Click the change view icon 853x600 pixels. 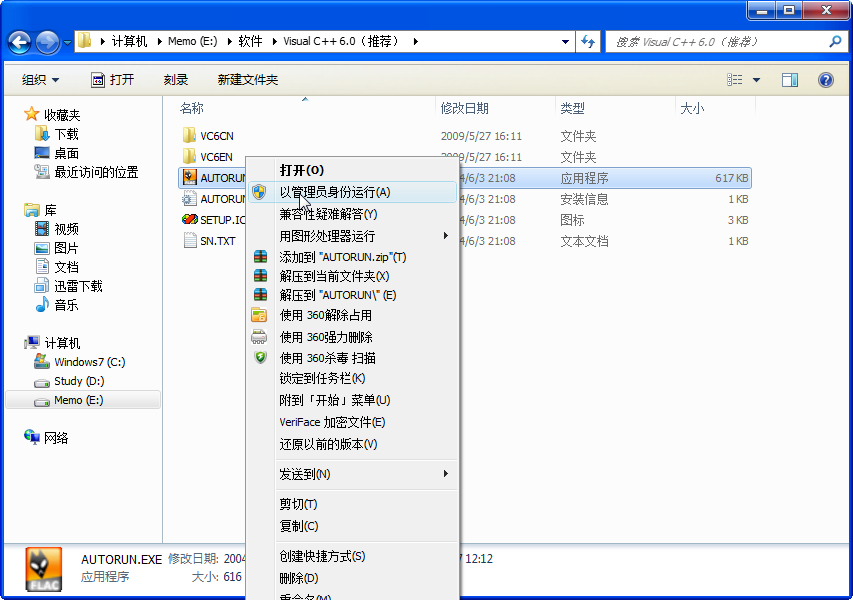click(x=734, y=80)
